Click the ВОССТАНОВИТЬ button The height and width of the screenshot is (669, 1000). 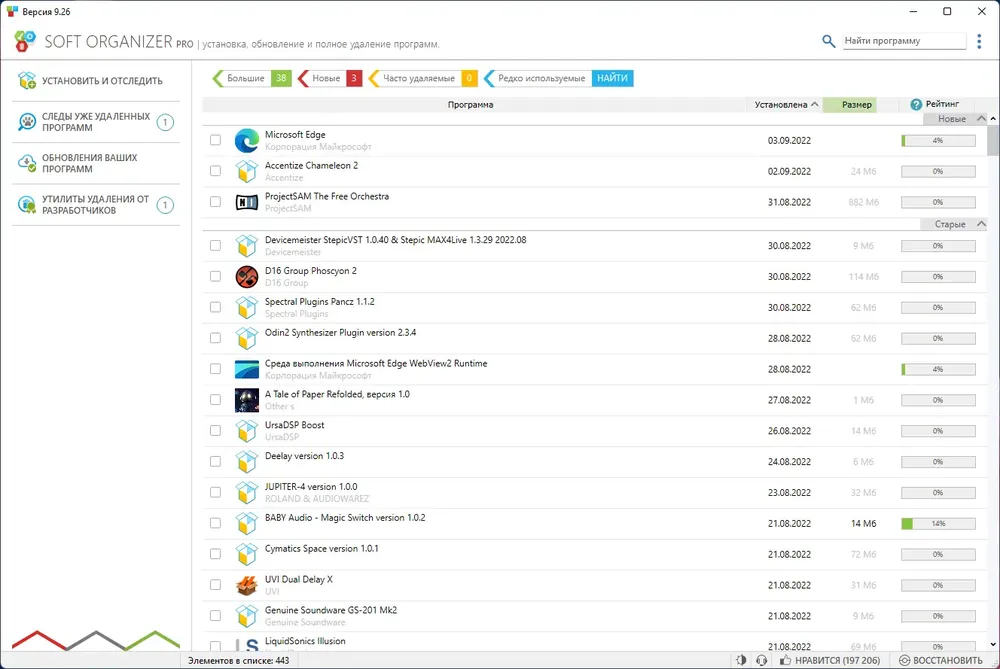pos(941,660)
